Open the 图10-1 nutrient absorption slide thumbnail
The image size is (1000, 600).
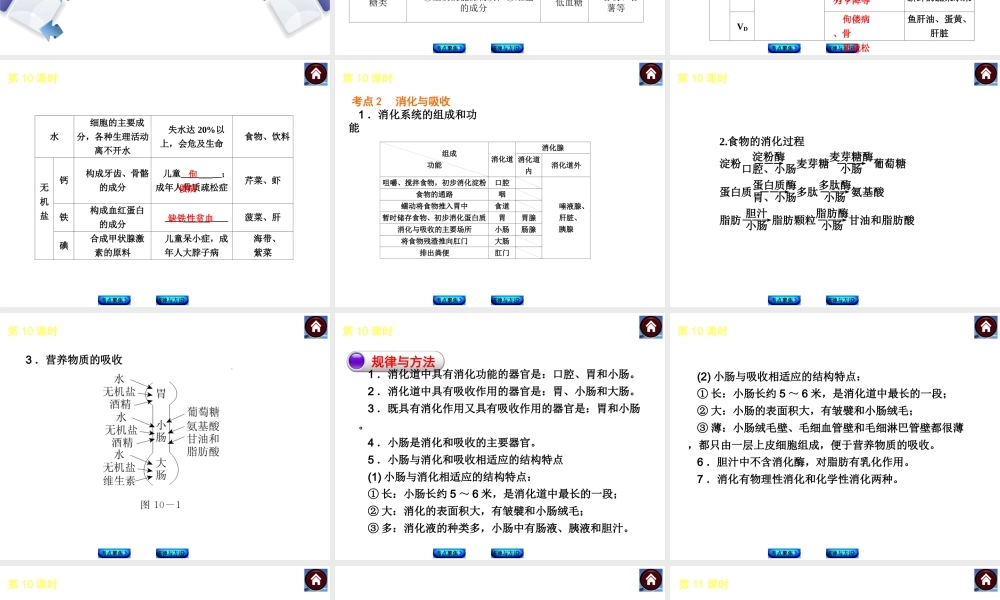click(165, 436)
